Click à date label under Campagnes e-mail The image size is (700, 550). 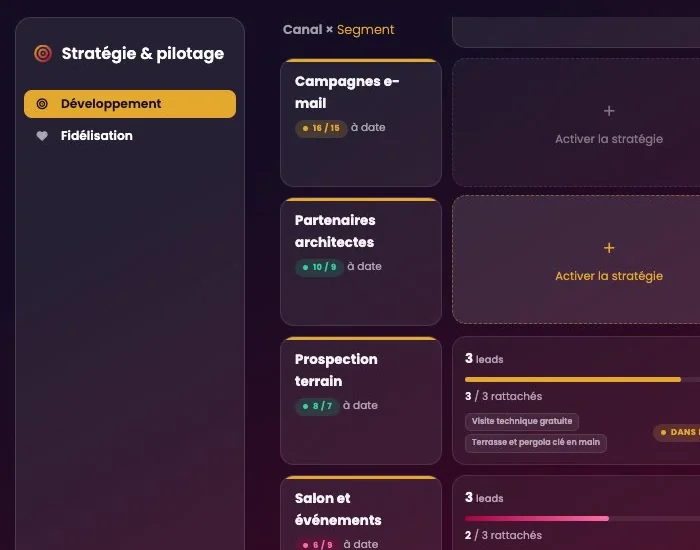pyautogui.click(x=368, y=128)
